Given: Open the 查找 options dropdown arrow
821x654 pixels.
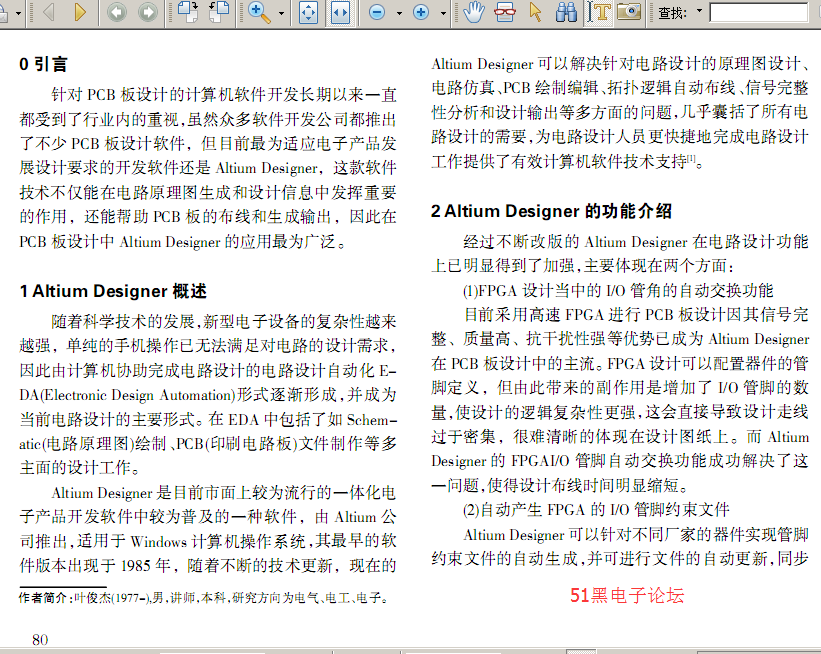Looking at the screenshot, I should tap(699, 11).
